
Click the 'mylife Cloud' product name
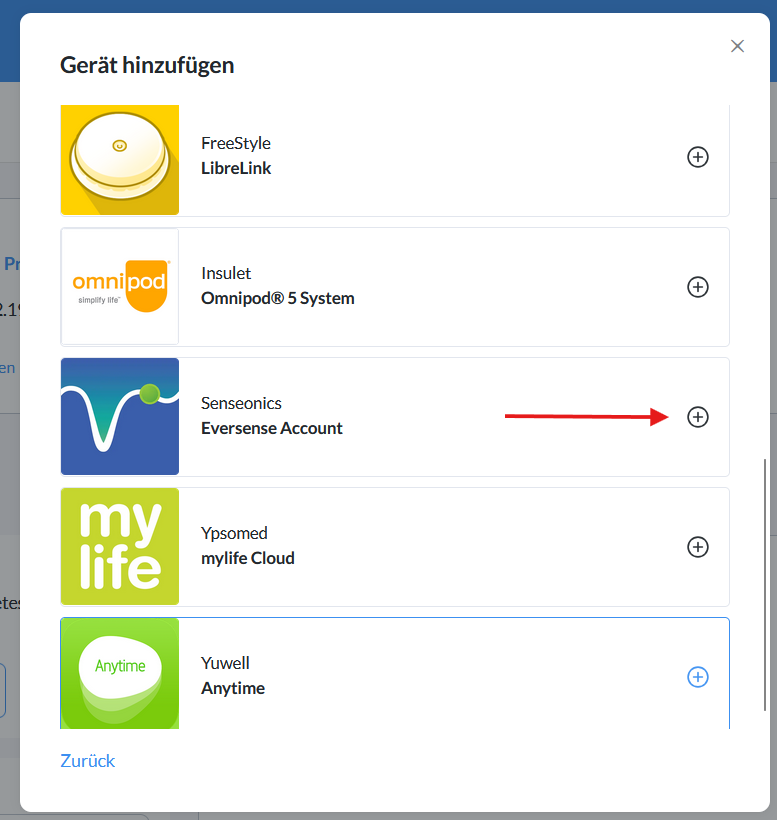click(x=248, y=558)
